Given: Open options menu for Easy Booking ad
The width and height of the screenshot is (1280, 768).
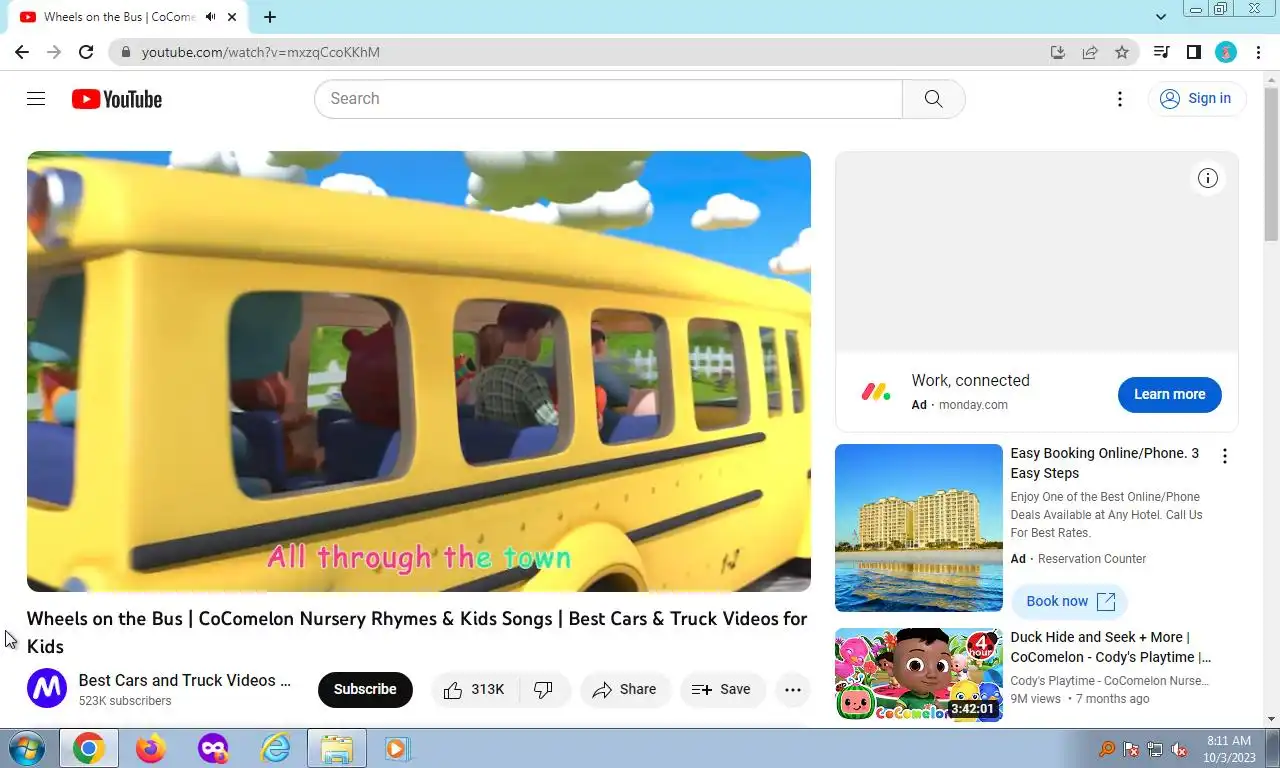Looking at the screenshot, I should pyautogui.click(x=1225, y=456).
